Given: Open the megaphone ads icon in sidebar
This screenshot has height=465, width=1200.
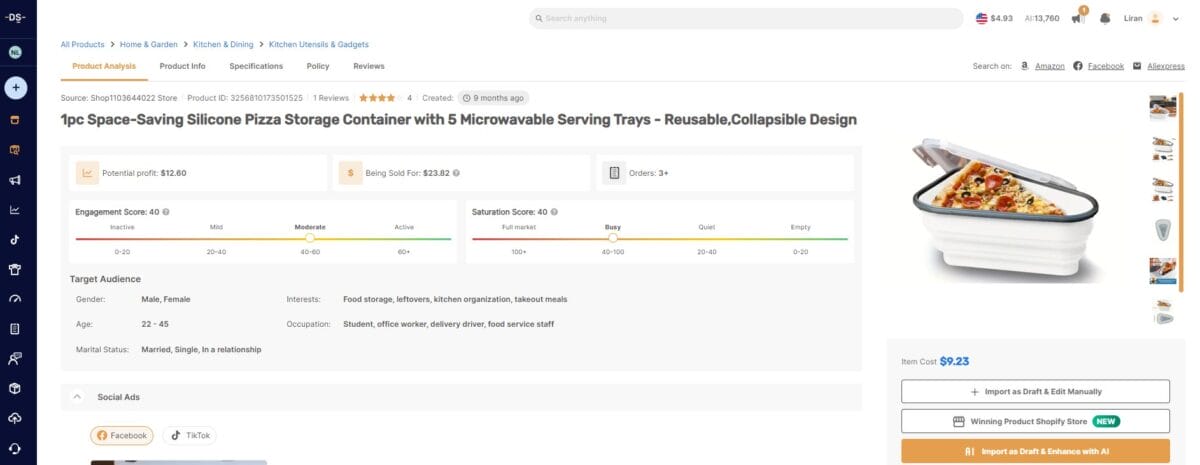Looking at the screenshot, I should (15, 180).
